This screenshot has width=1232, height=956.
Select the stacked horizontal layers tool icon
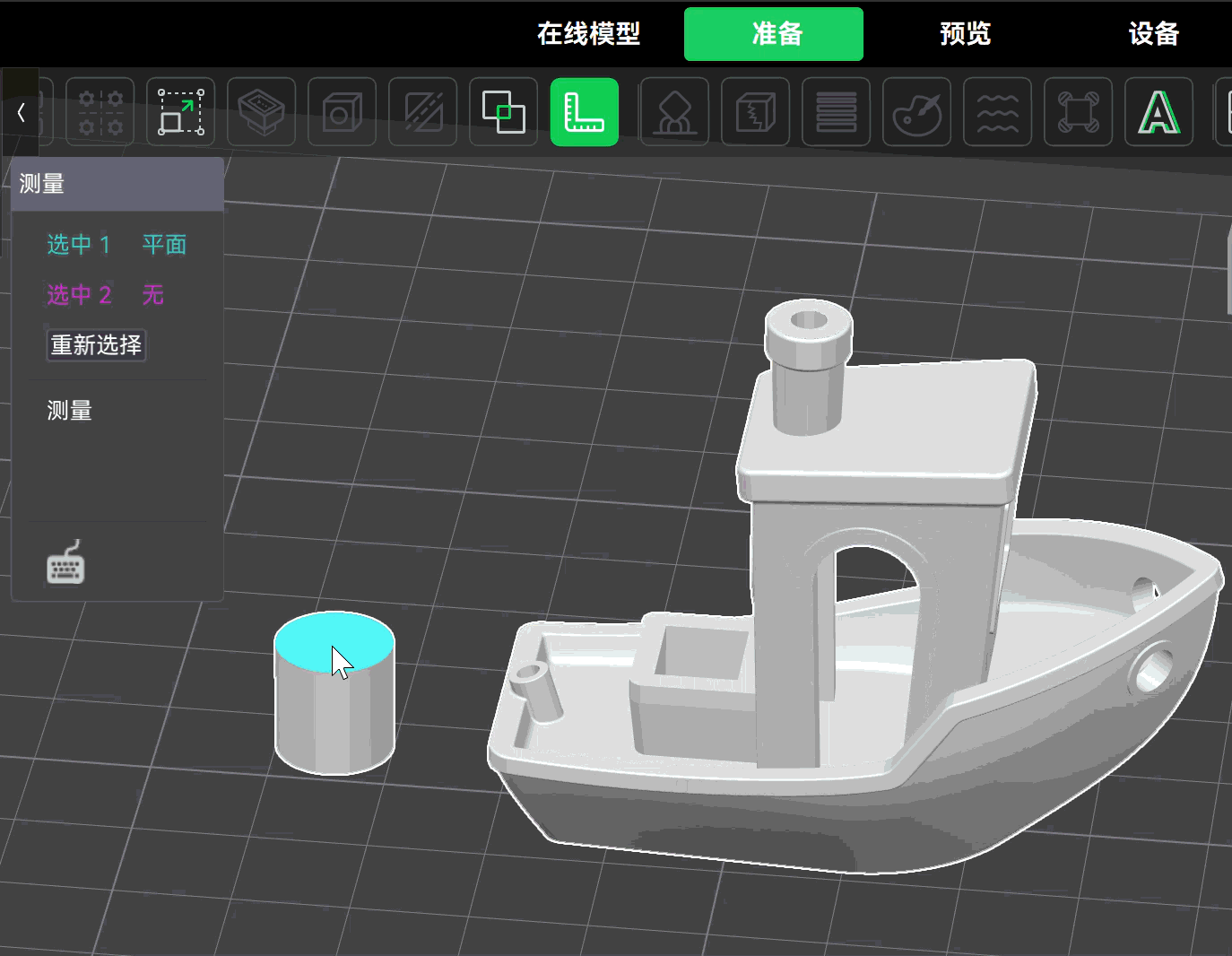837,112
